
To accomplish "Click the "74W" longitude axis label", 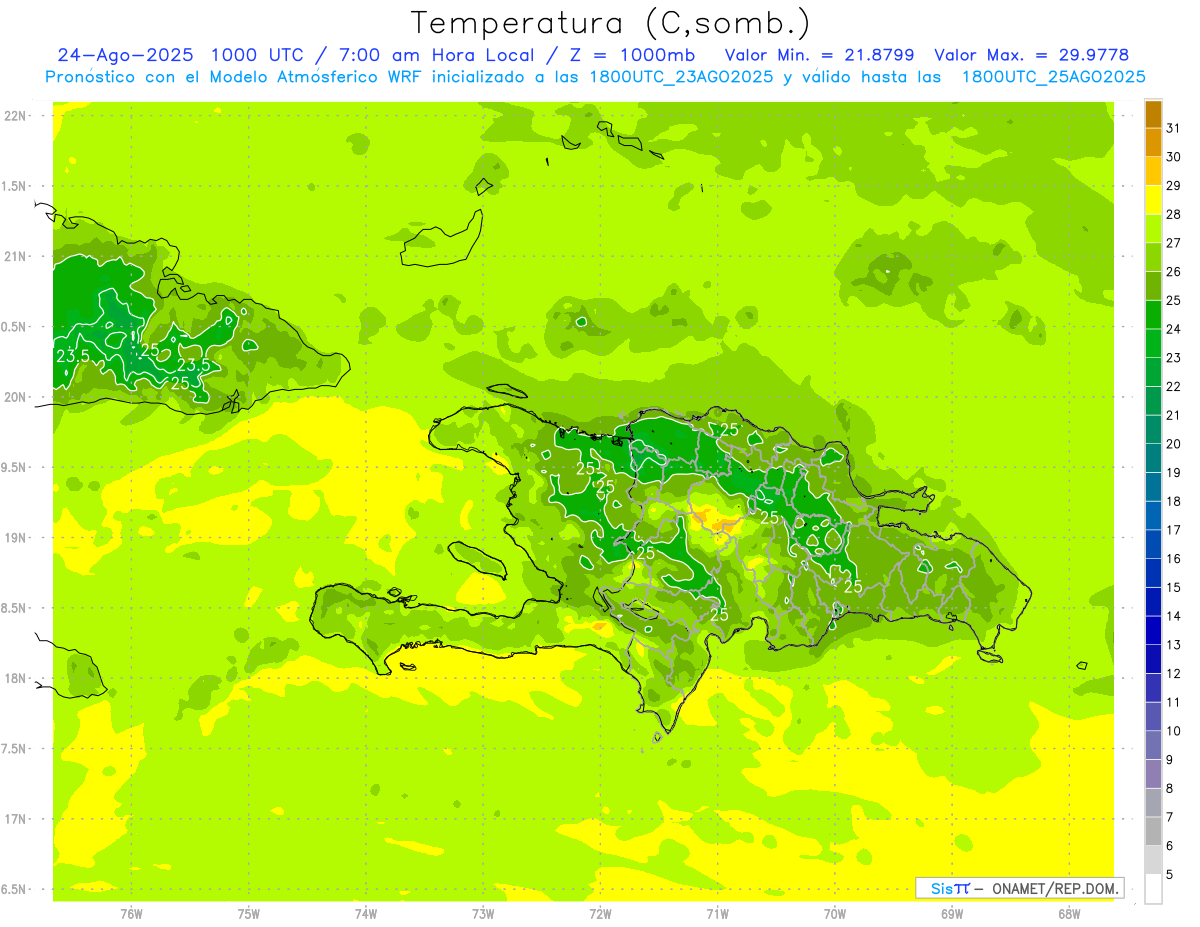I will [366, 913].
